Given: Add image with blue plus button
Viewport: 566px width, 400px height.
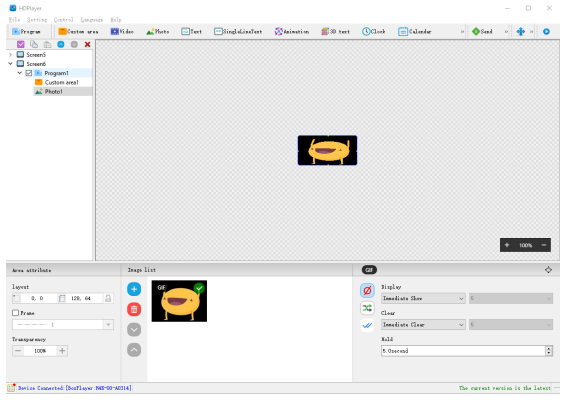Looking at the screenshot, I should click(x=134, y=289).
